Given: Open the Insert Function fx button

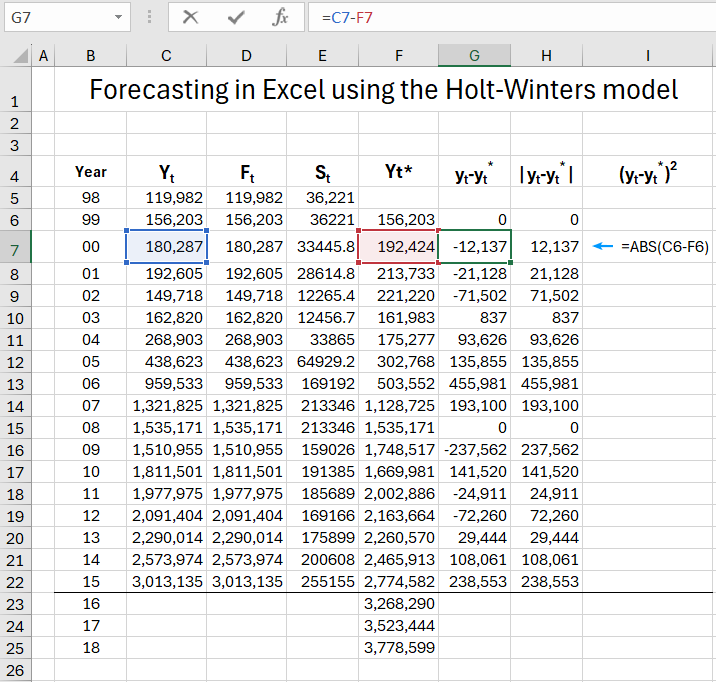Looking at the screenshot, I should pyautogui.click(x=280, y=17).
